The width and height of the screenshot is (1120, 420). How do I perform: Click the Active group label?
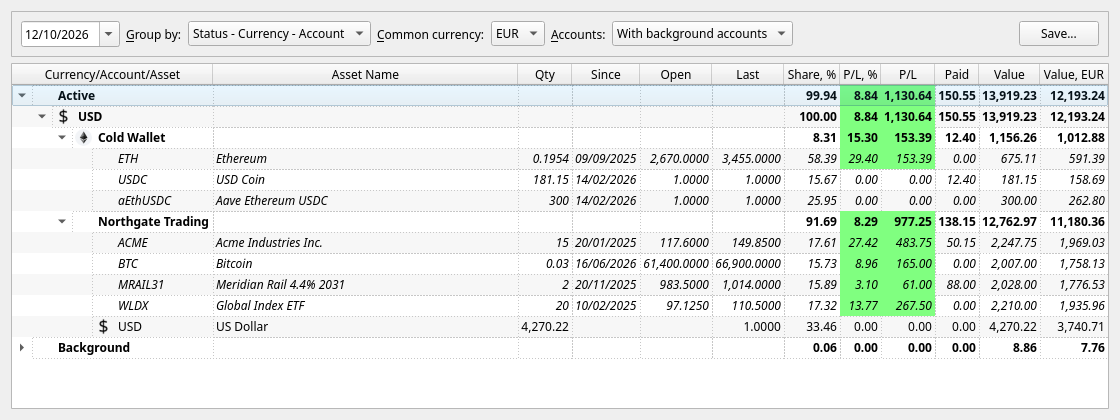(76, 96)
